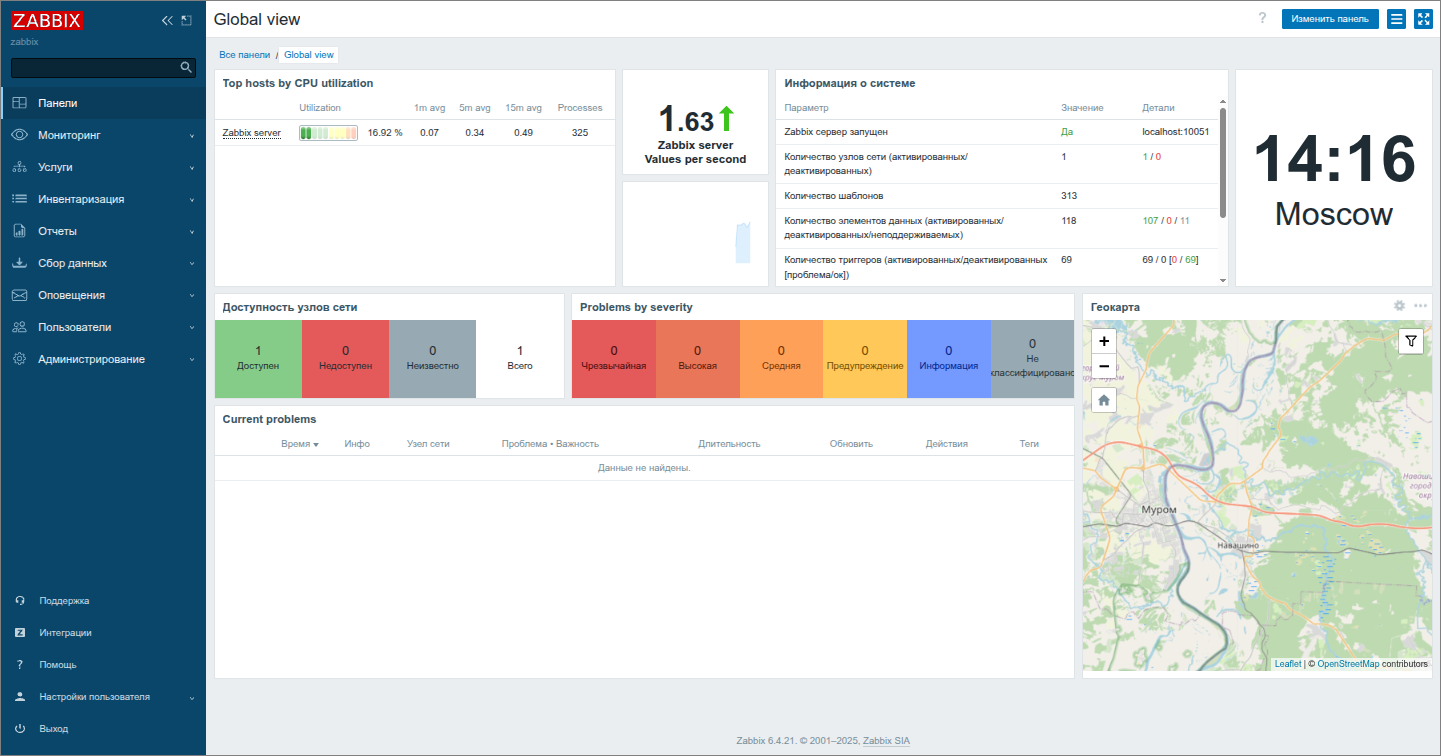Click the Инвентаризация list icon
The width and height of the screenshot is (1441, 756).
19,199
